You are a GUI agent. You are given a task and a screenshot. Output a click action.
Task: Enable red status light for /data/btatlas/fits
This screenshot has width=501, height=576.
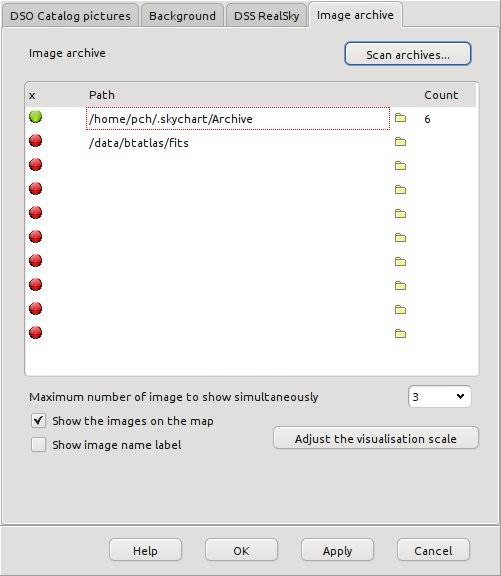click(36, 141)
